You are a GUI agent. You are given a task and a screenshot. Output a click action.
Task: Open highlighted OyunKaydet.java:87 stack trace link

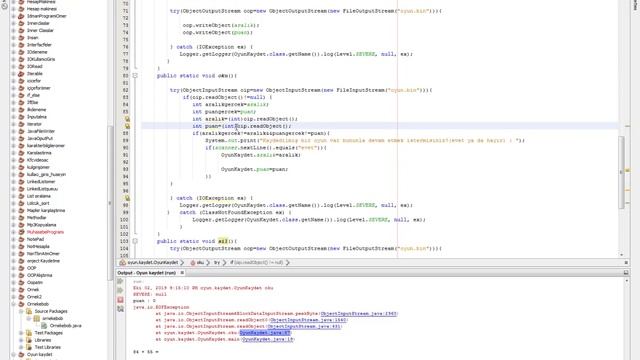(x=265, y=333)
